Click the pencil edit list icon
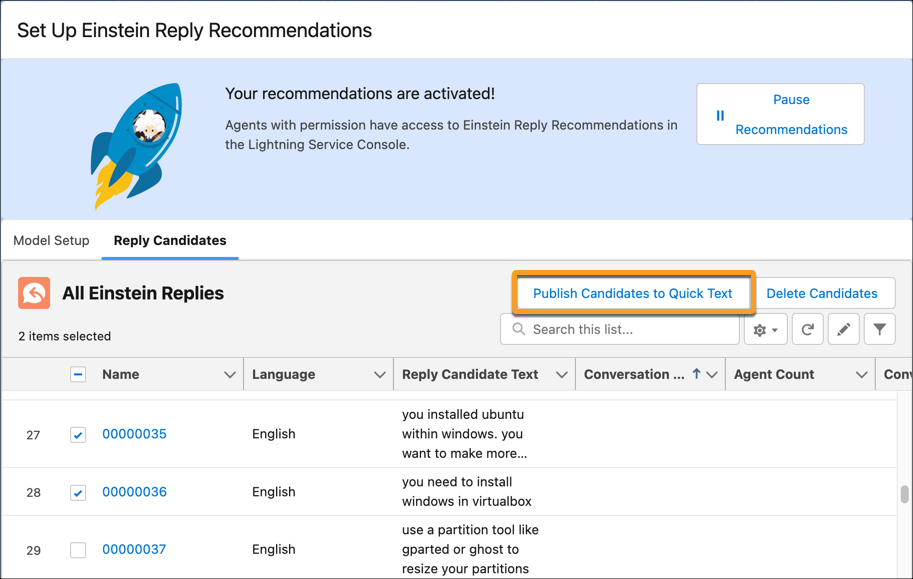Image resolution: width=913 pixels, height=579 pixels. [844, 330]
